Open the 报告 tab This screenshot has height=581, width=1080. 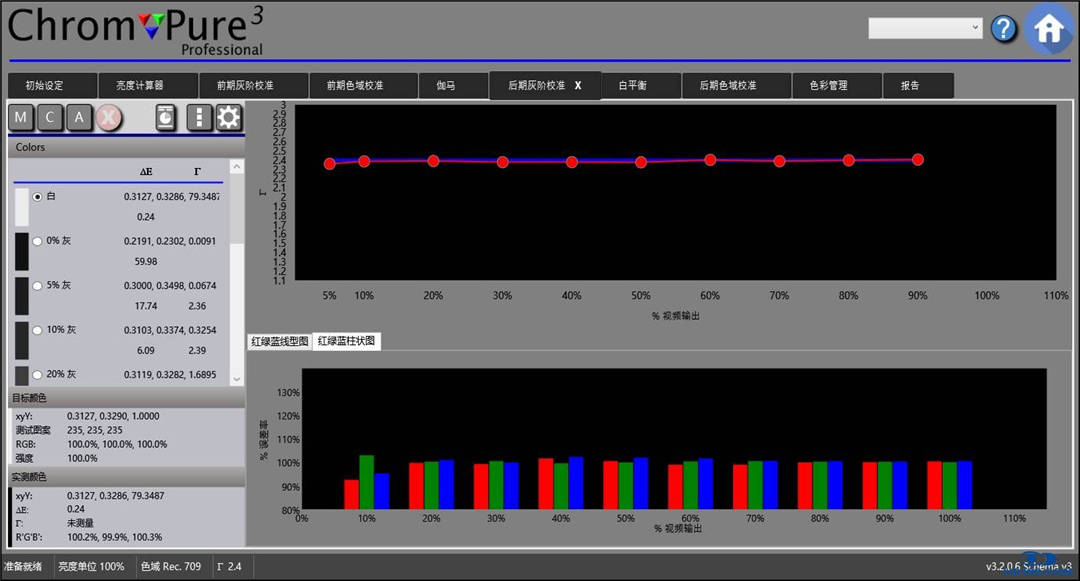coord(910,86)
